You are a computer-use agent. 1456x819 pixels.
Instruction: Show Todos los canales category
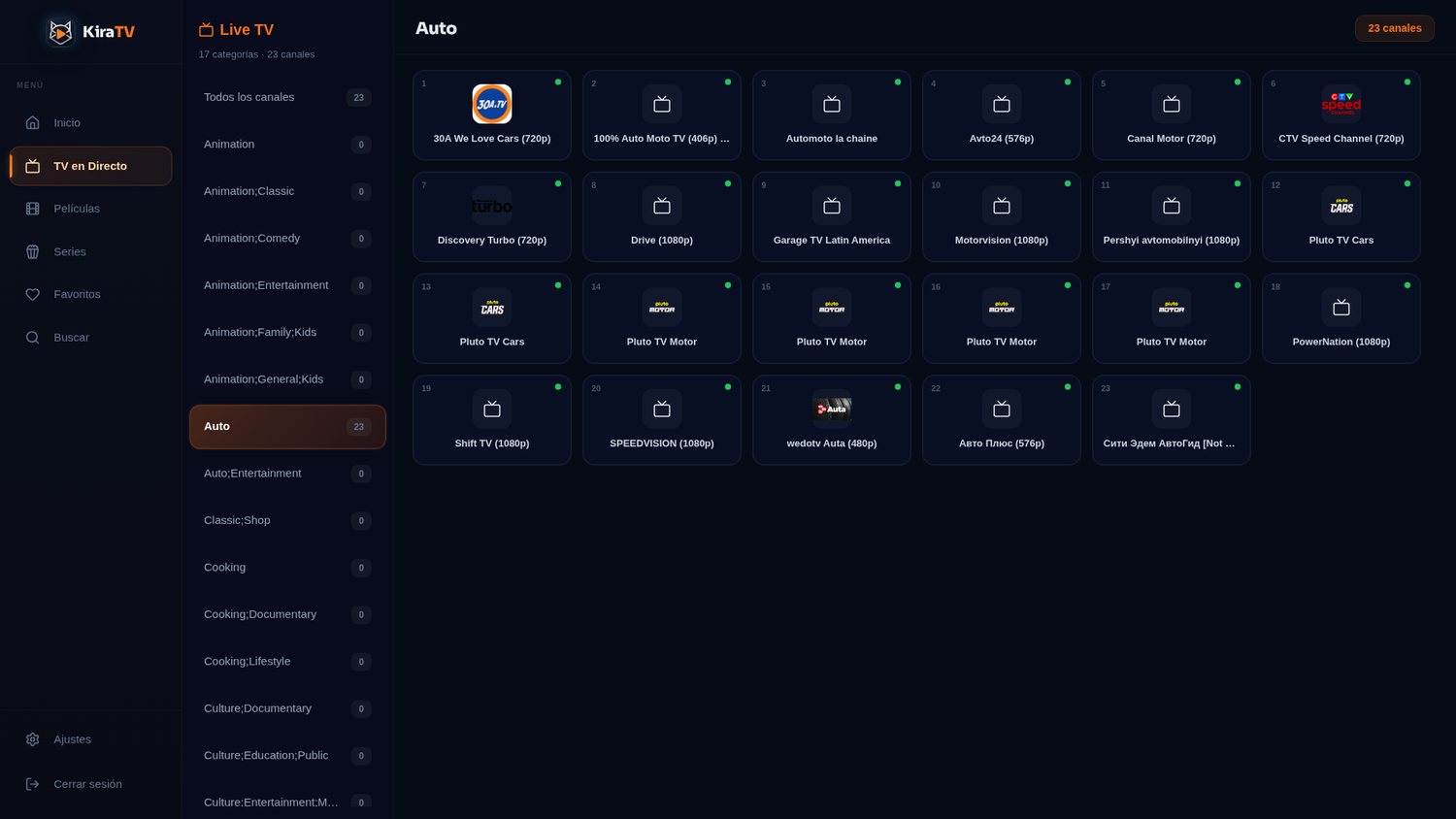pyautogui.click(x=287, y=97)
